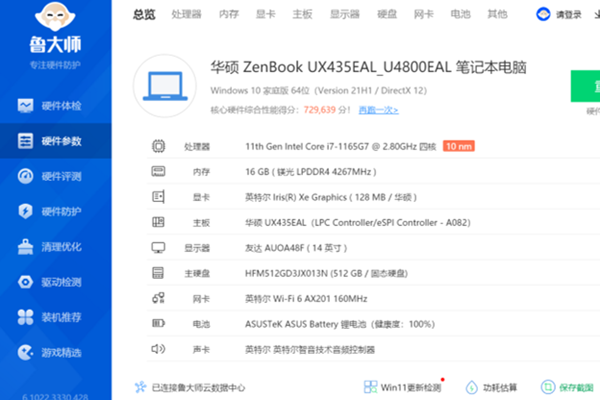Click the 再跑一次 link
600x400 pixels.
tap(378, 110)
